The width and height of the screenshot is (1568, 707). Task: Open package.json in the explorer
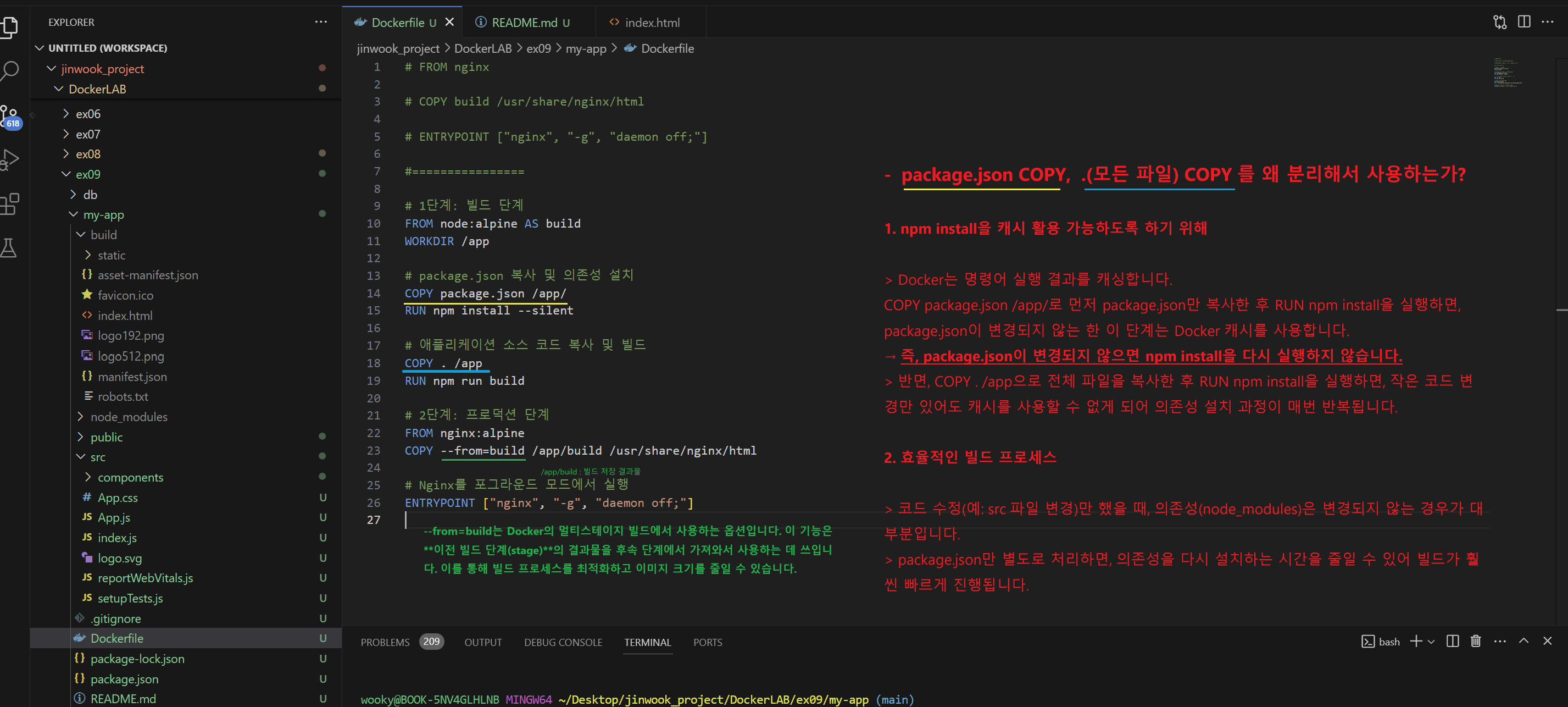(124, 679)
